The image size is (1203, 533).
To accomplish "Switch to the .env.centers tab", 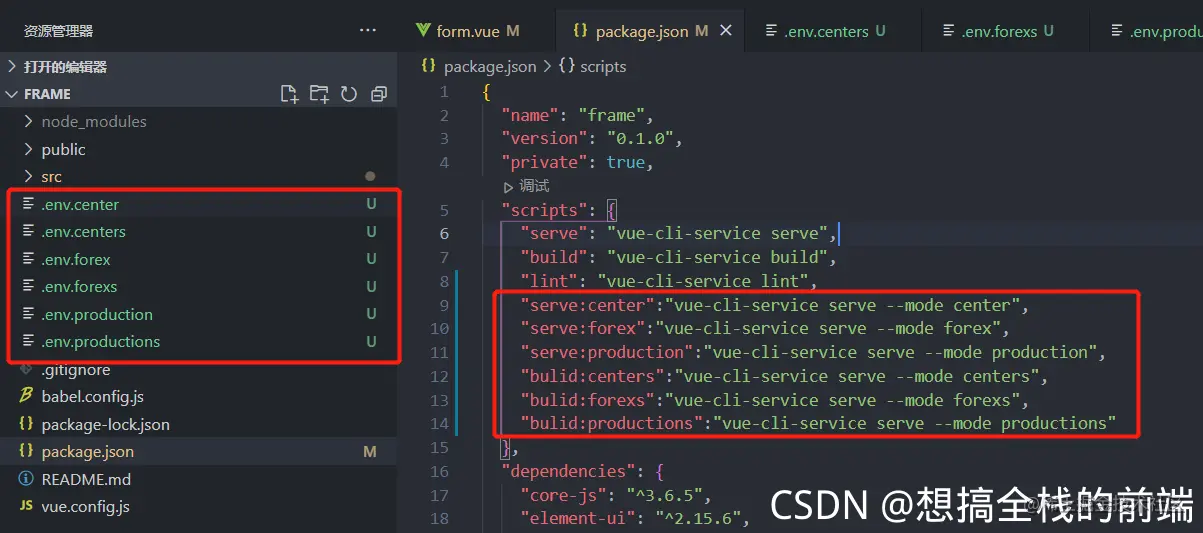I will tap(826, 31).
